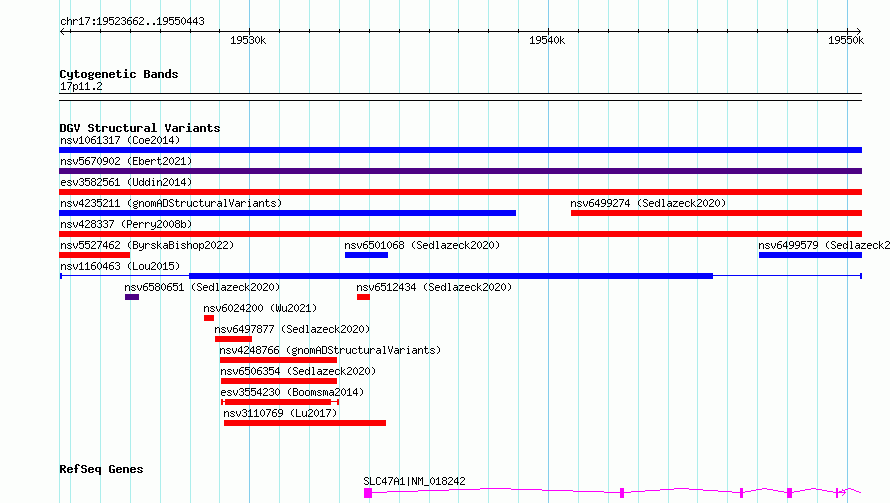890x503 pixels.
Task: Click the nsv4235211 (gnomADStructuralVariants) label
Action: coord(171,203)
